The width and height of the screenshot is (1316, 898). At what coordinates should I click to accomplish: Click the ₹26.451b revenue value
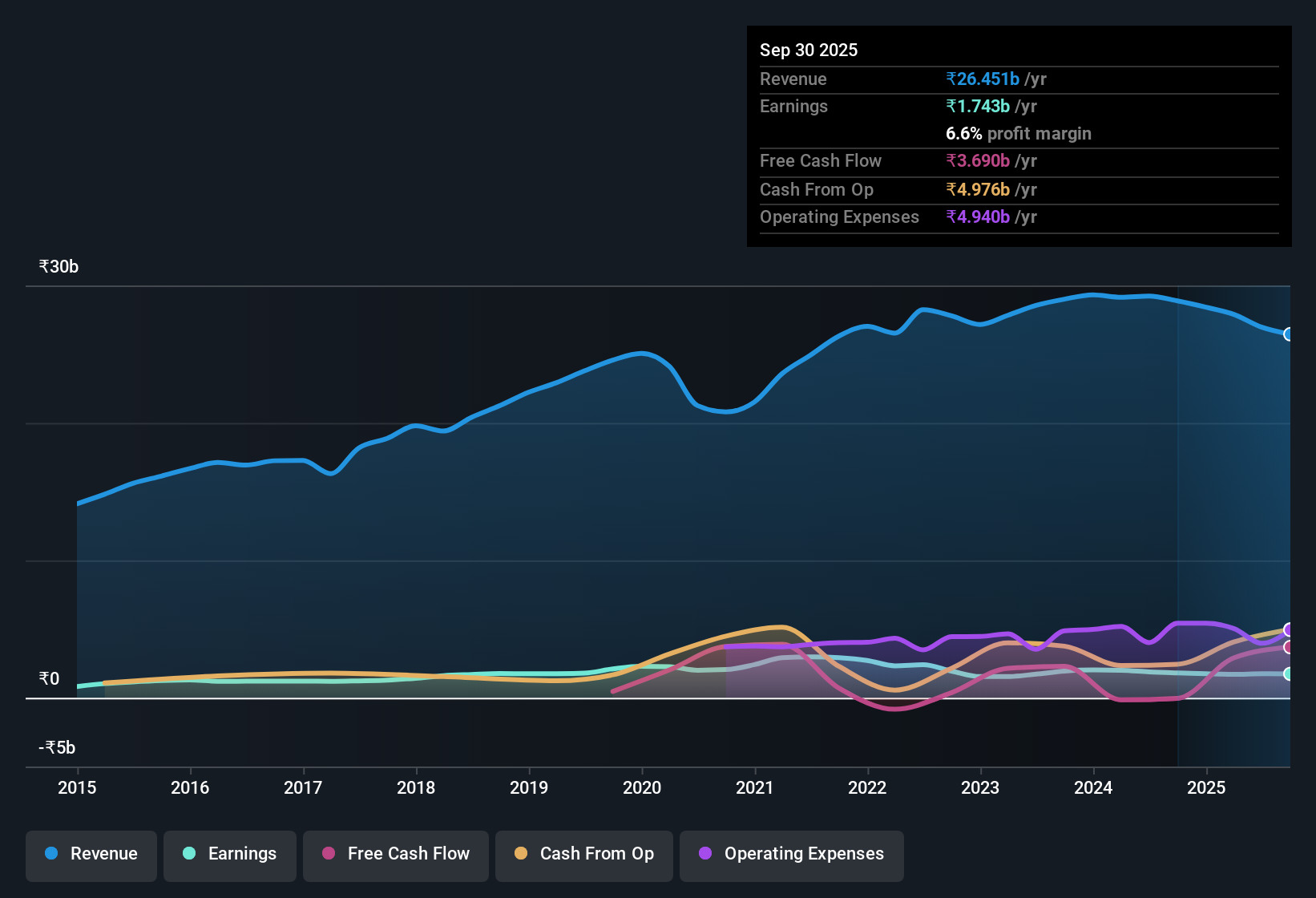[983, 79]
